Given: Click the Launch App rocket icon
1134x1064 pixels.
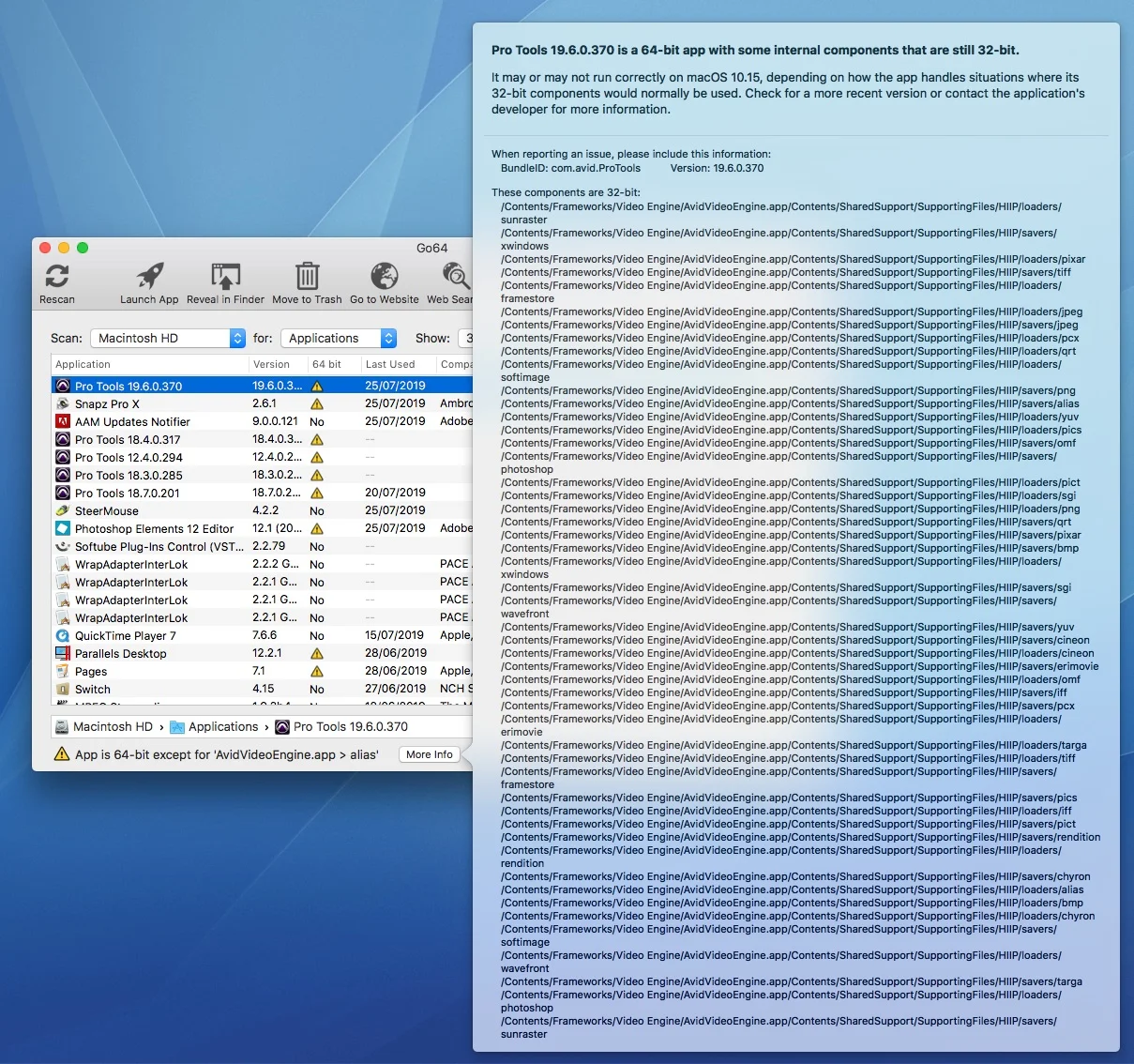Looking at the screenshot, I should [x=150, y=276].
